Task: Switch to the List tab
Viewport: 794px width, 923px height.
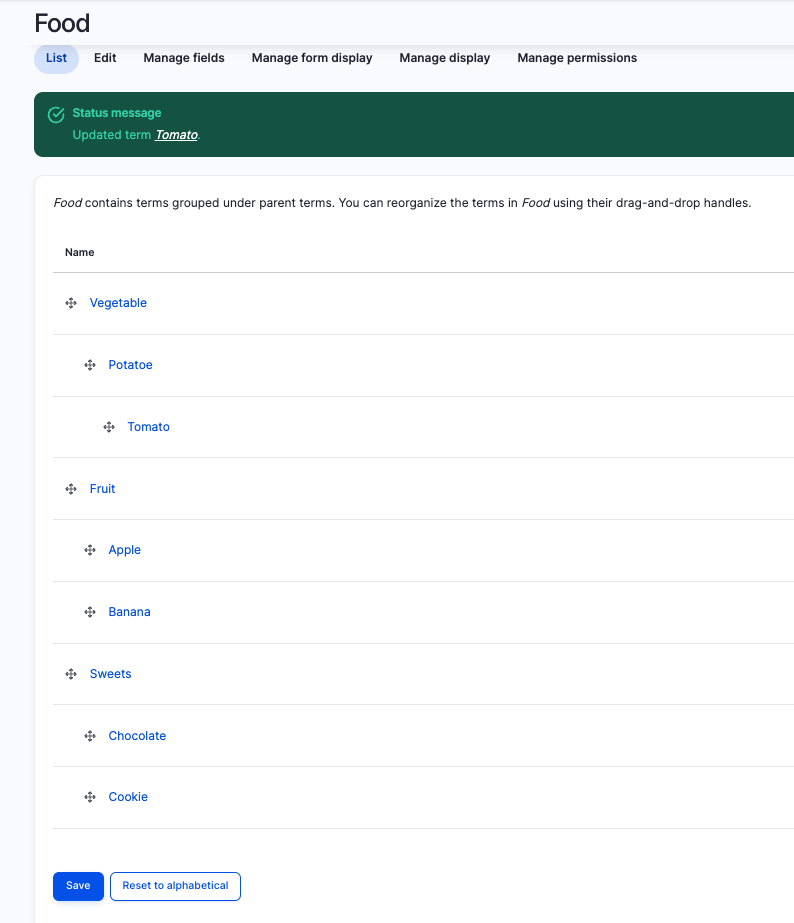Action: 57,58
